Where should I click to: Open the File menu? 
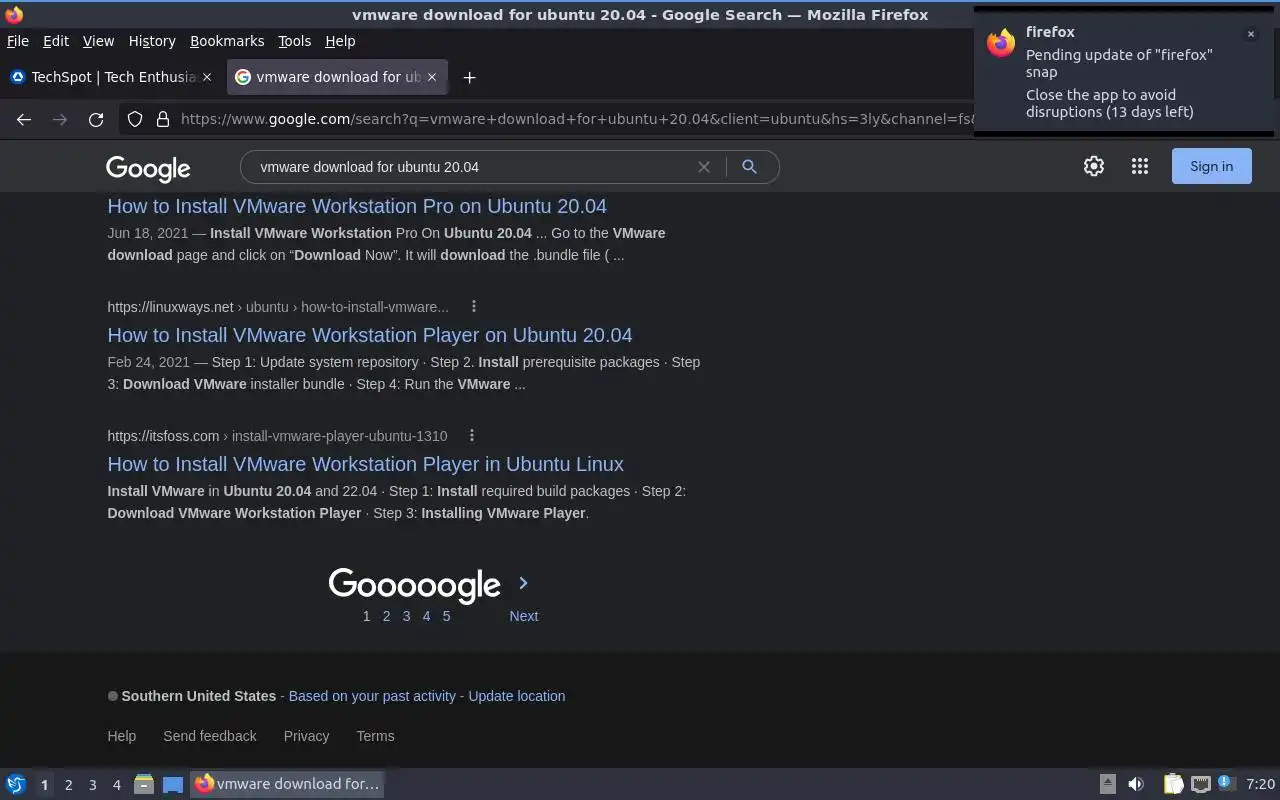18,41
